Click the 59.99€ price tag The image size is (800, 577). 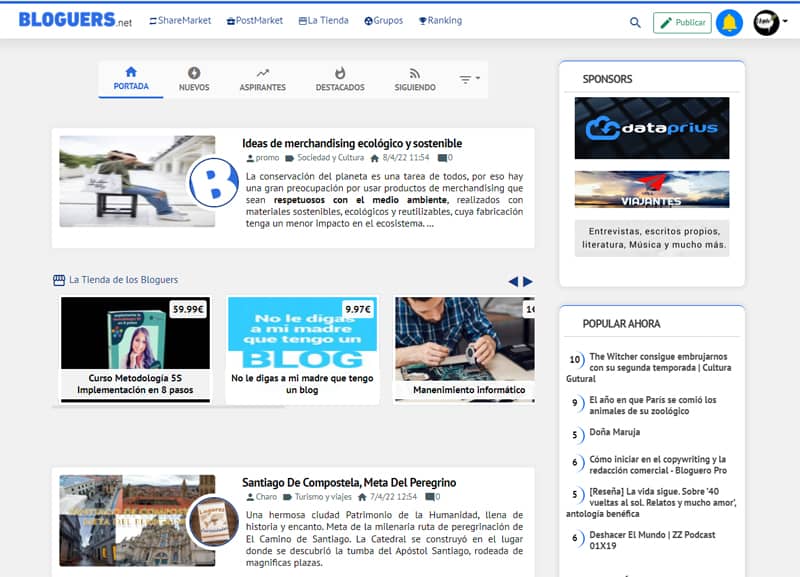(x=188, y=309)
